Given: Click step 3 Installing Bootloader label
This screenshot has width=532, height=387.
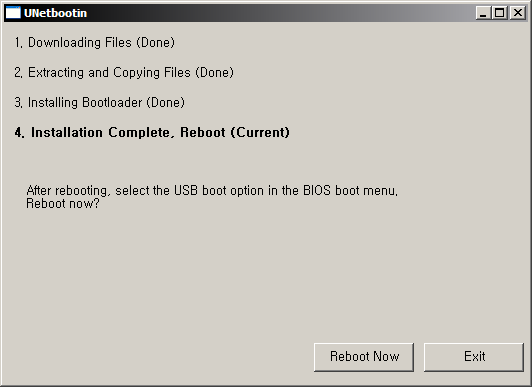Looking at the screenshot, I should [99, 102].
